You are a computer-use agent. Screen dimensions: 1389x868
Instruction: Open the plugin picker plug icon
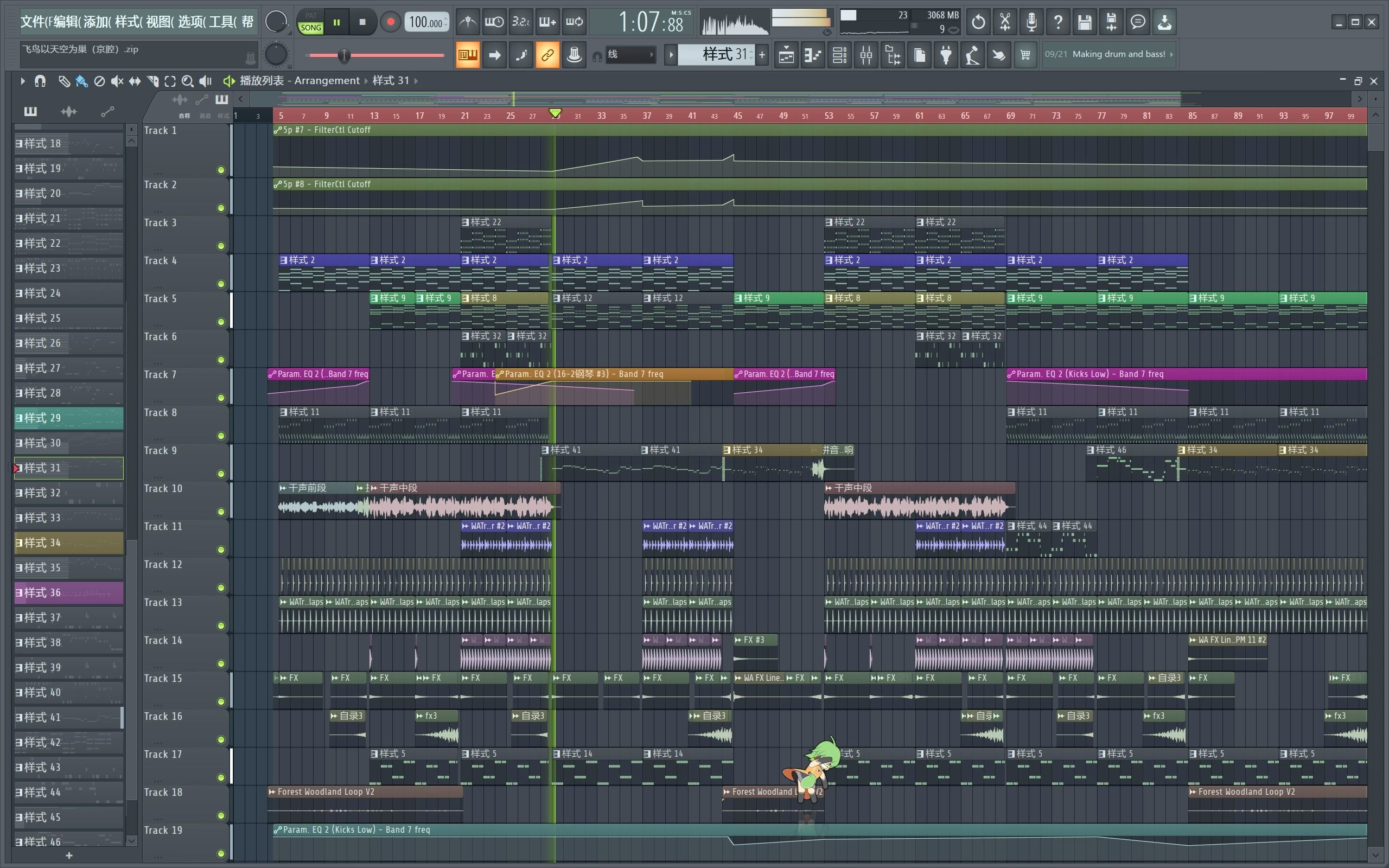tap(946, 55)
